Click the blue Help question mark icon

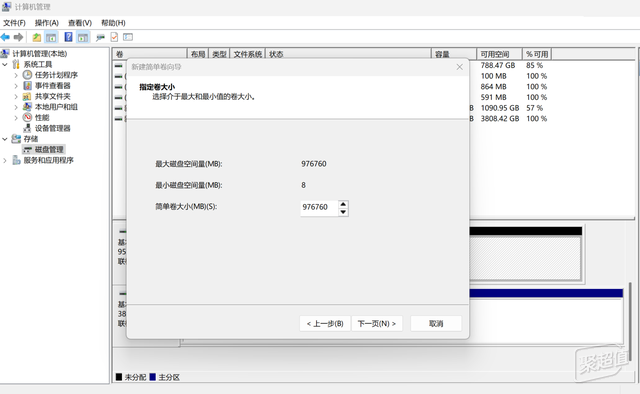coord(68,37)
